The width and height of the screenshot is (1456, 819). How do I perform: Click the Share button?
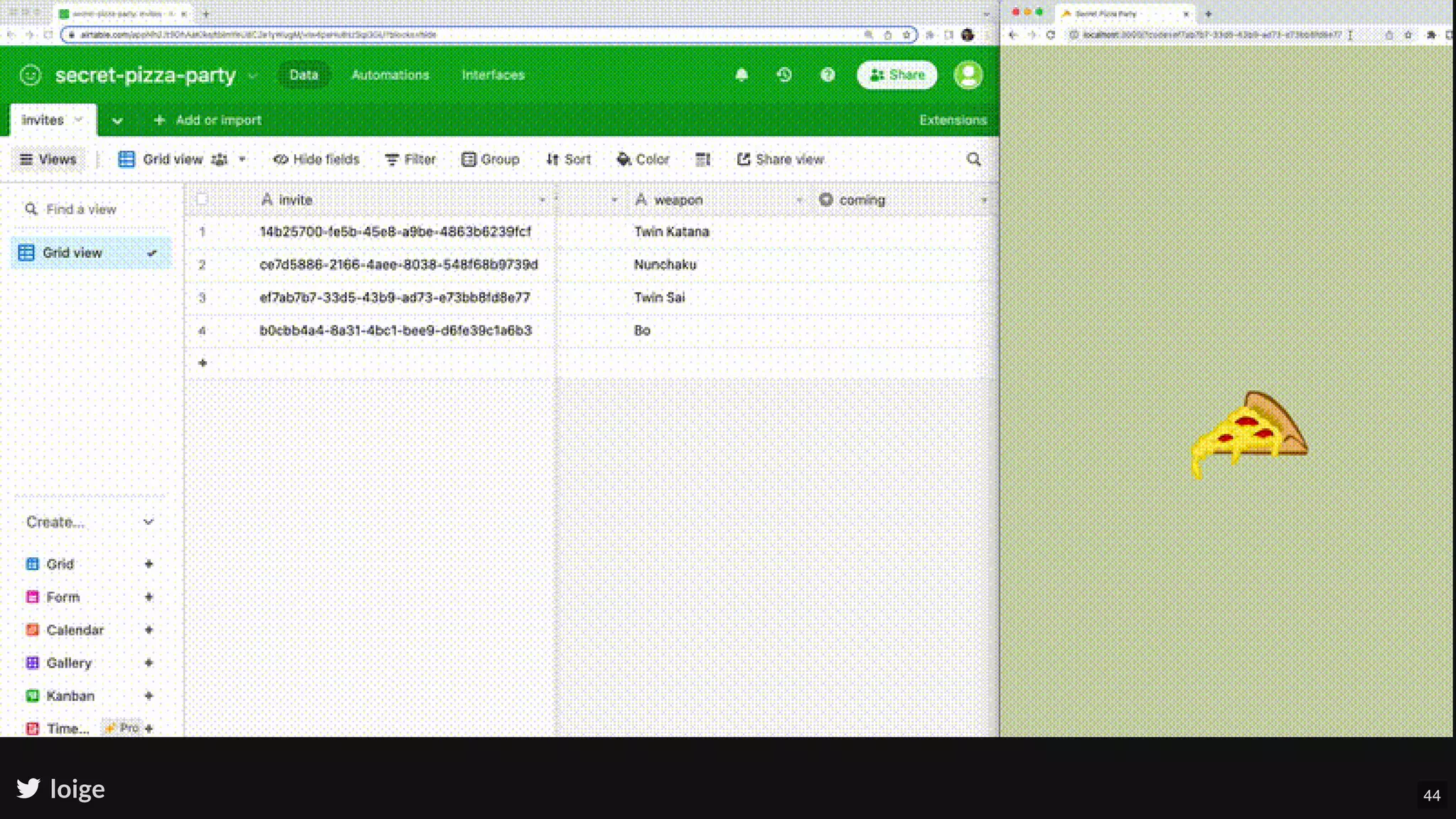896,75
